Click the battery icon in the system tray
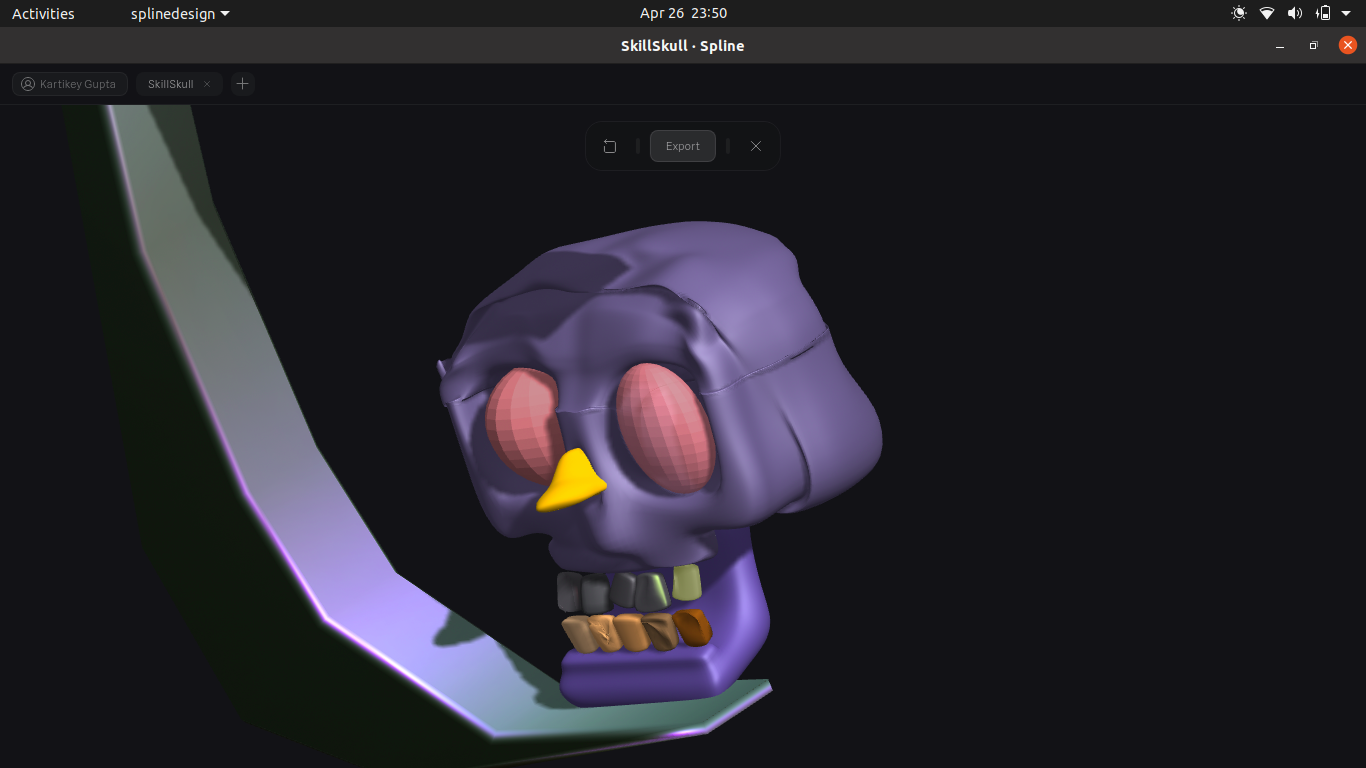This screenshot has height=768, width=1366. point(1323,13)
